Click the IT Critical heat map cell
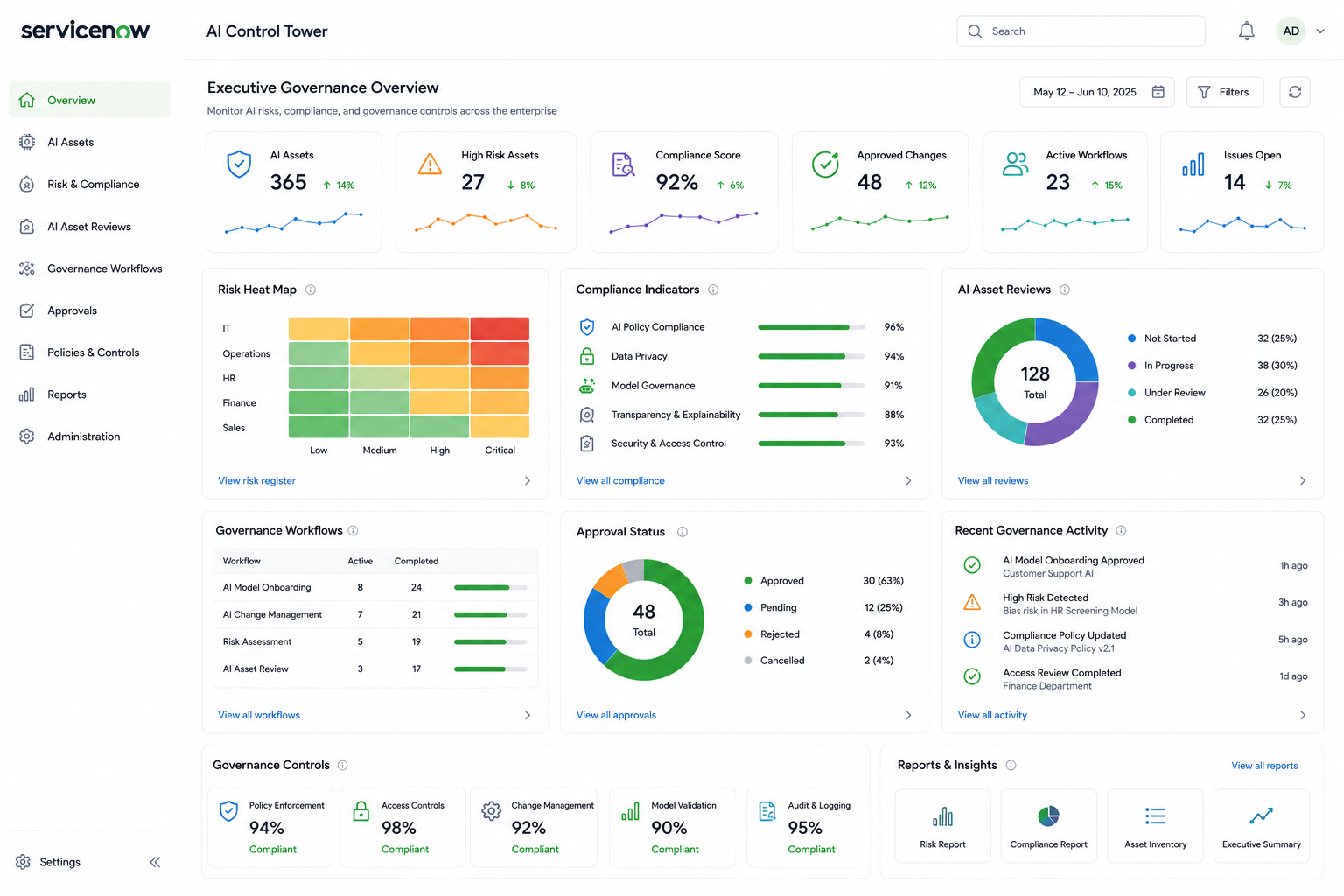The height and width of the screenshot is (896, 1344). coord(500,329)
